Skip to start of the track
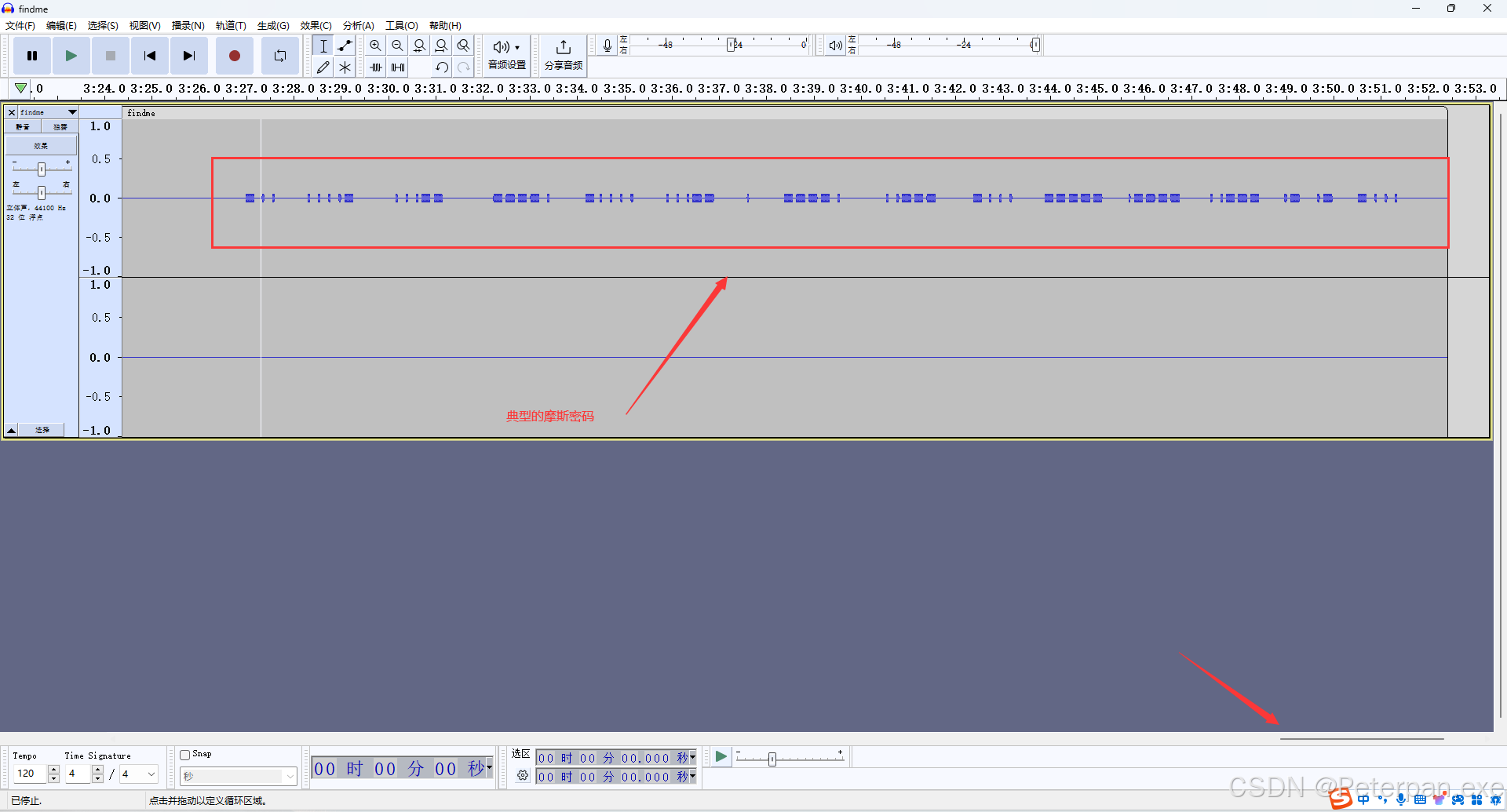Screen dimensions: 1507x812 pos(150,56)
